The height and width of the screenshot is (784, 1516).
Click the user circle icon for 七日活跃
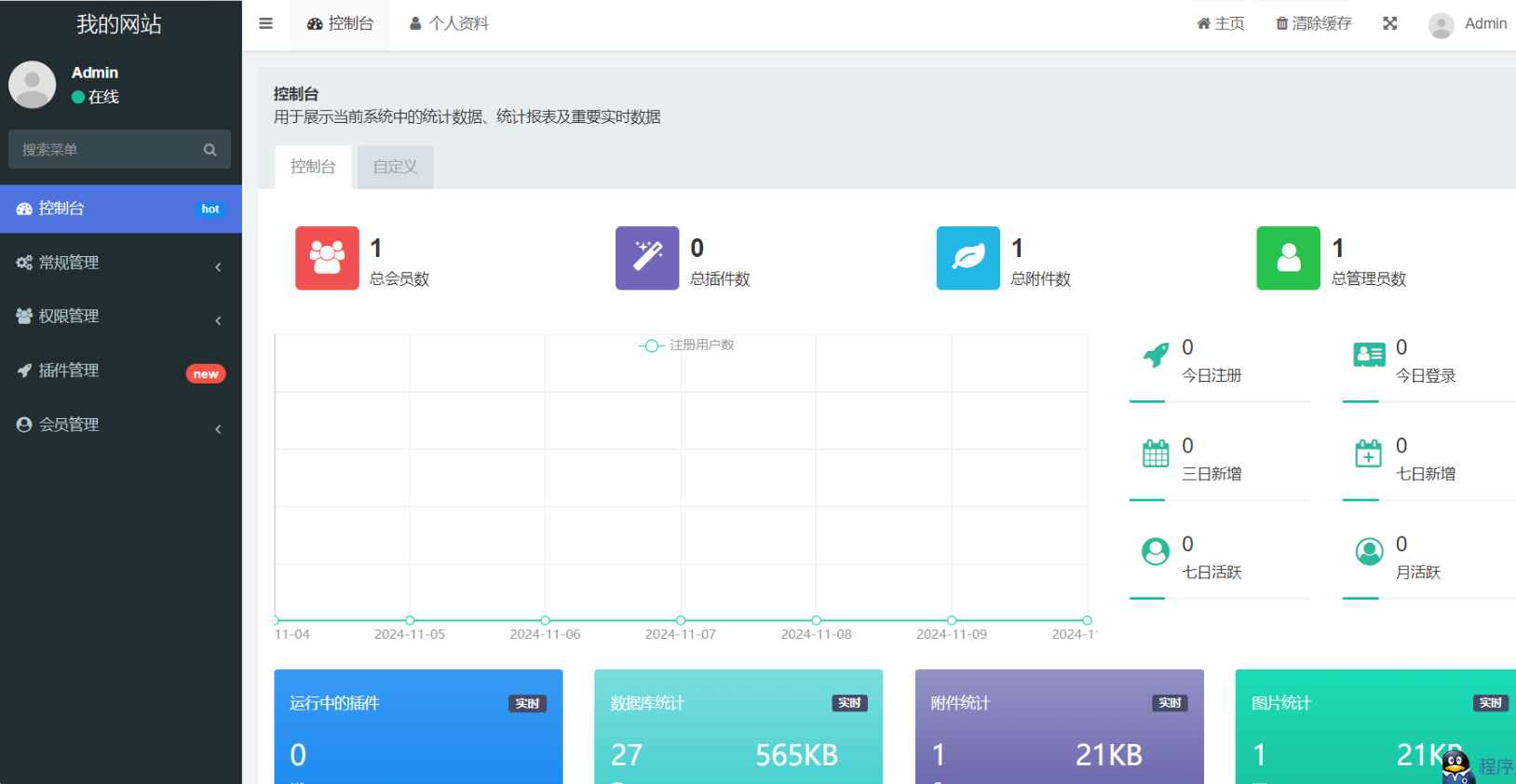click(1156, 551)
